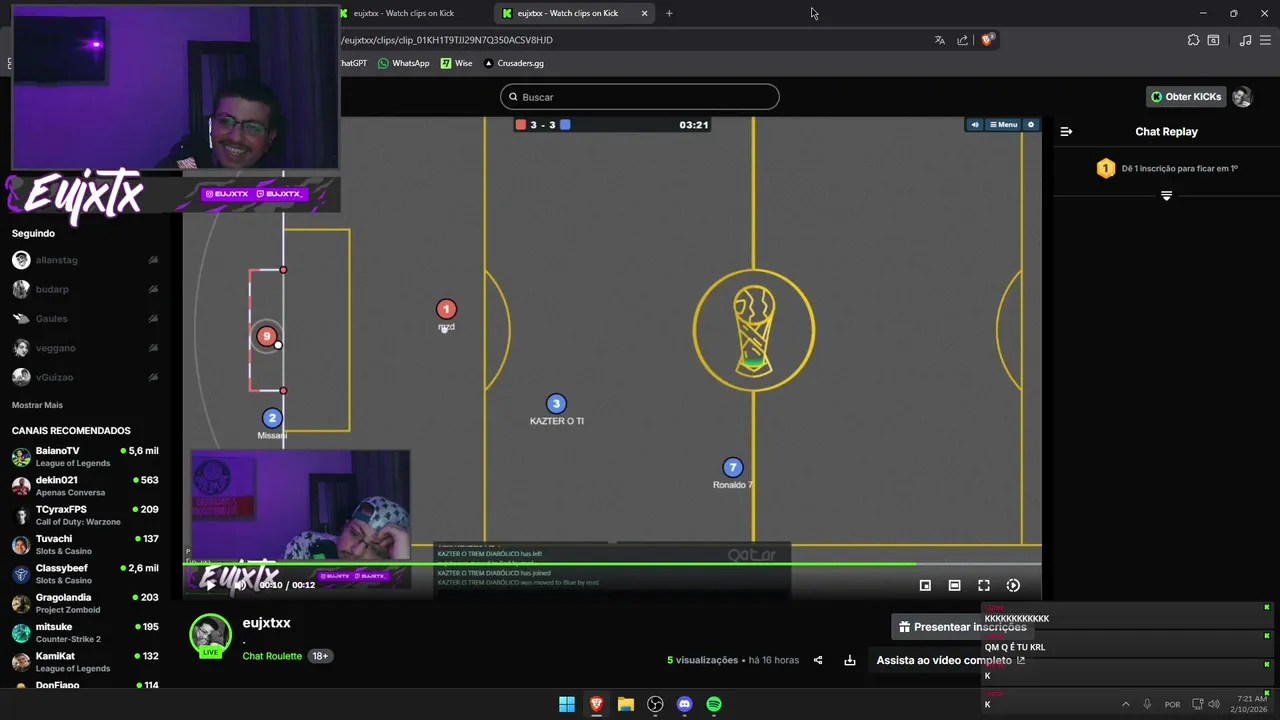Open Assista ao vídeo completo link
This screenshot has width=1280, height=720.
click(x=951, y=660)
